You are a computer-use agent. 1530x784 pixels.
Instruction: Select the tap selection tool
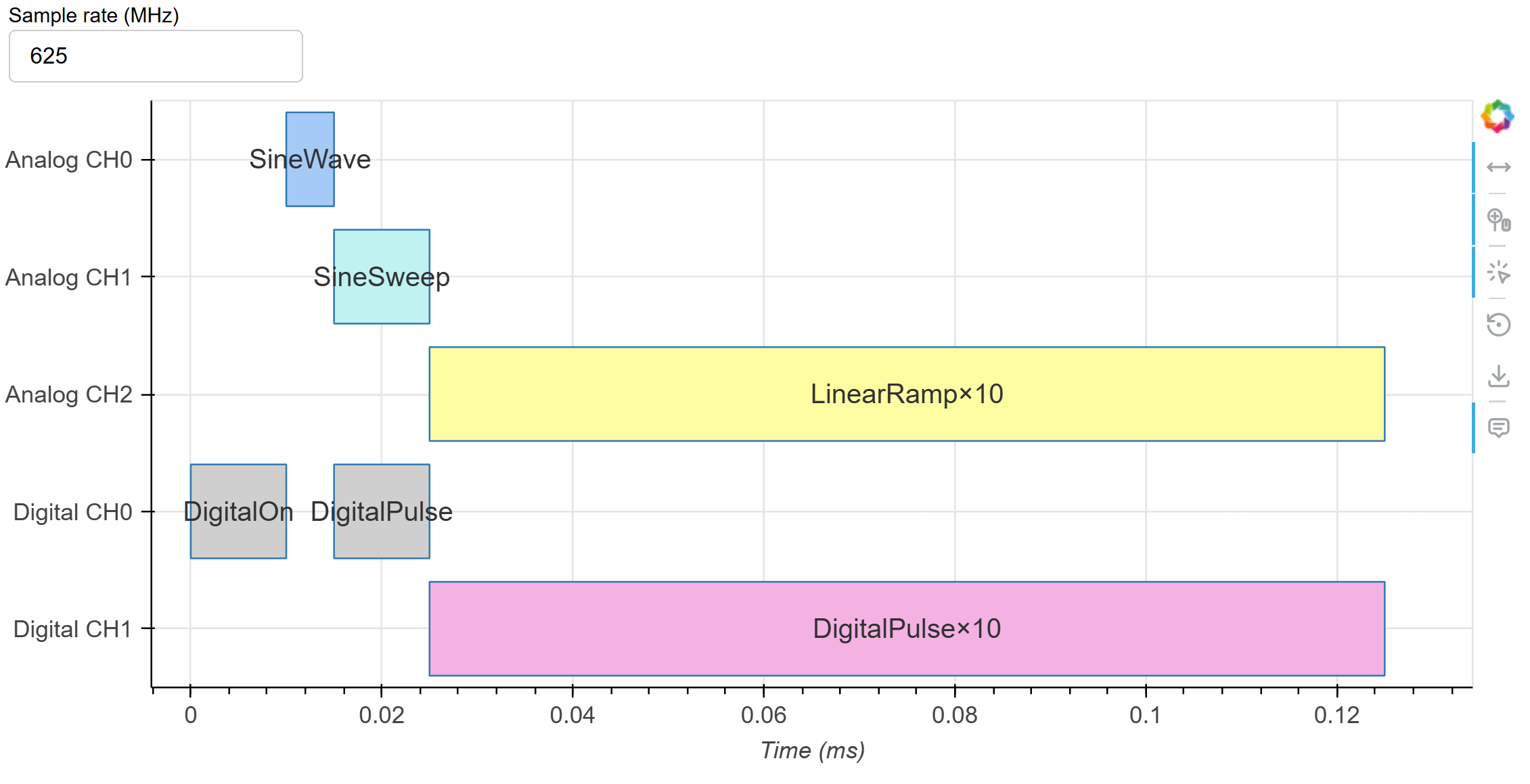[x=1498, y=273]
